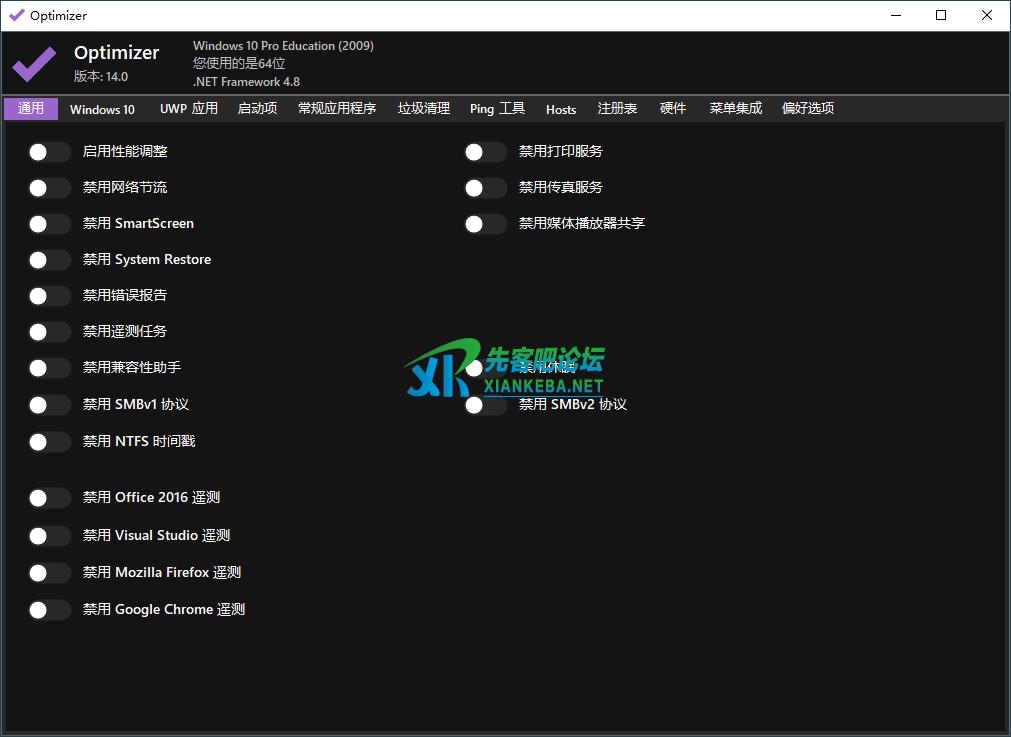Open the Windows 10 tab
Image resolution: width=1011 pixels, height=737 pixels.
click(102, 109)
